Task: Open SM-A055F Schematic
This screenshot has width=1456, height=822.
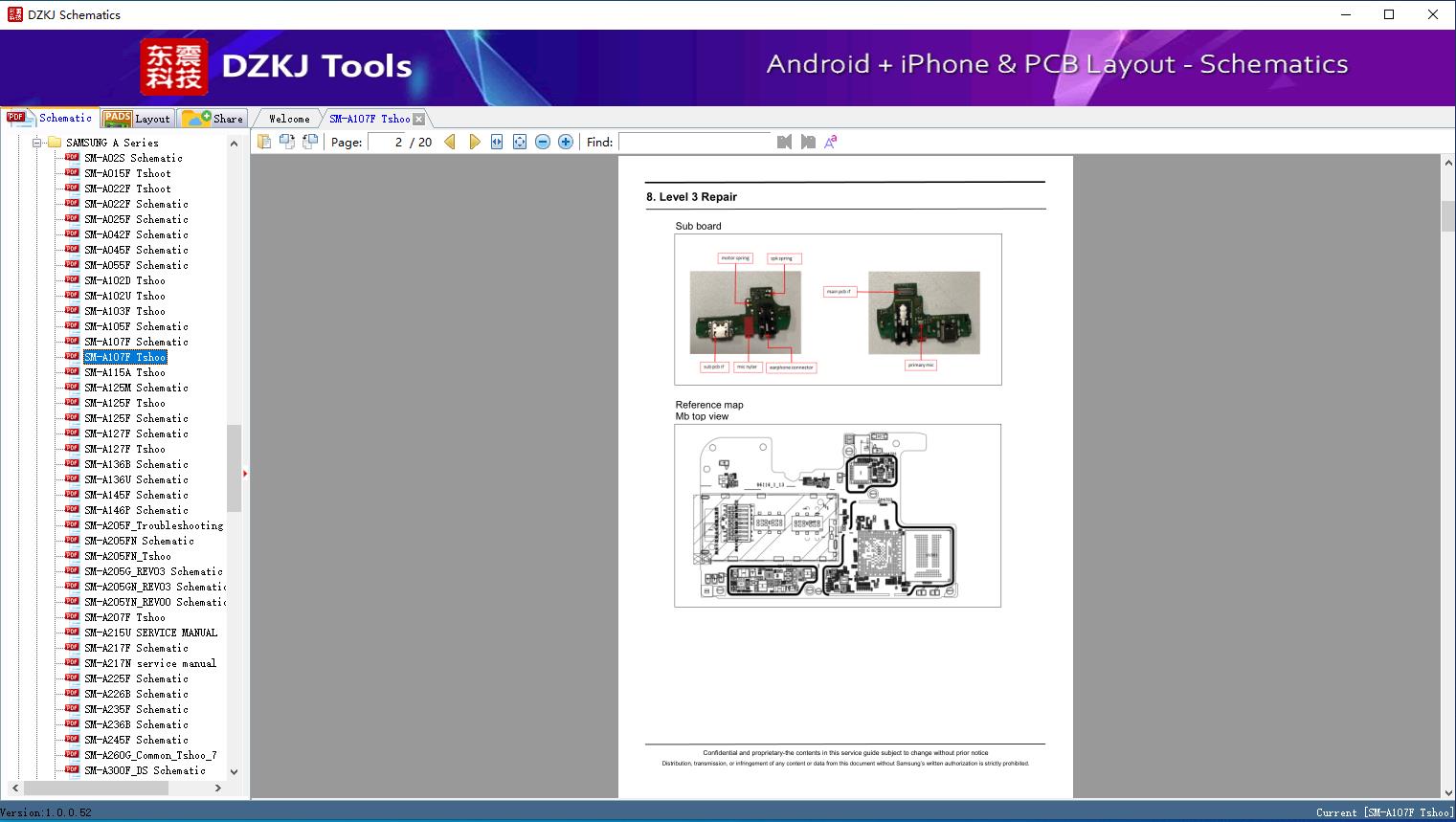Action: [136, 265]
